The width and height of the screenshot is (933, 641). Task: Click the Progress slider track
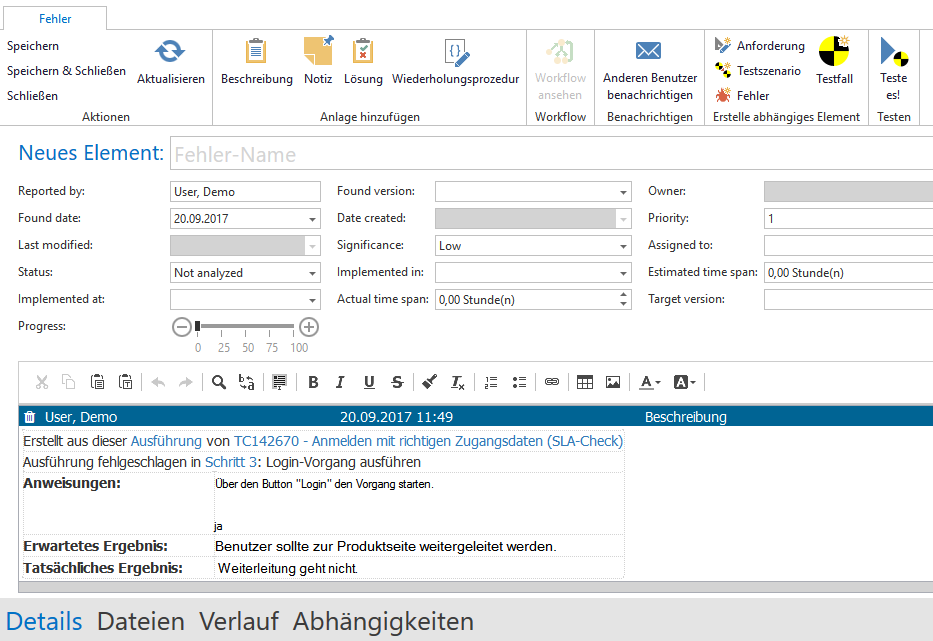click(246, 326)
